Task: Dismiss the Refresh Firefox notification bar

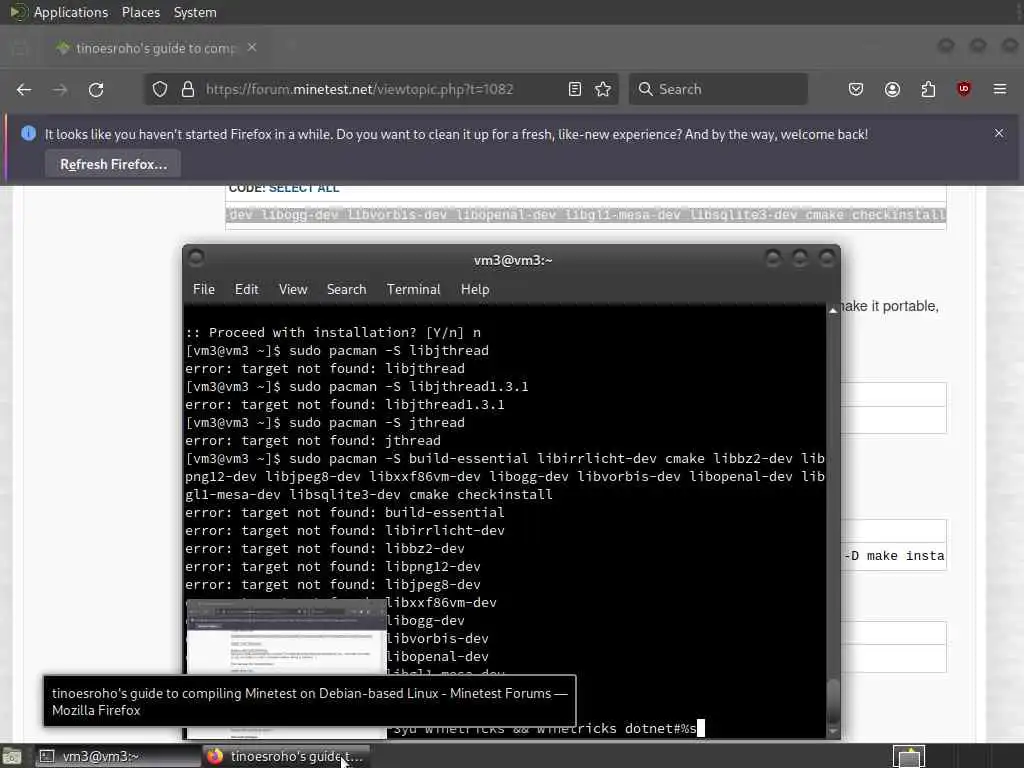Action: point(999,133)
